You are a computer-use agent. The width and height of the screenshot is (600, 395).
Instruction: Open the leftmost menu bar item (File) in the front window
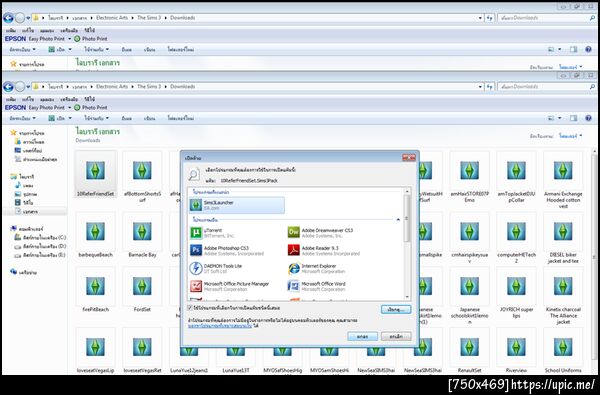coord(11,100)
